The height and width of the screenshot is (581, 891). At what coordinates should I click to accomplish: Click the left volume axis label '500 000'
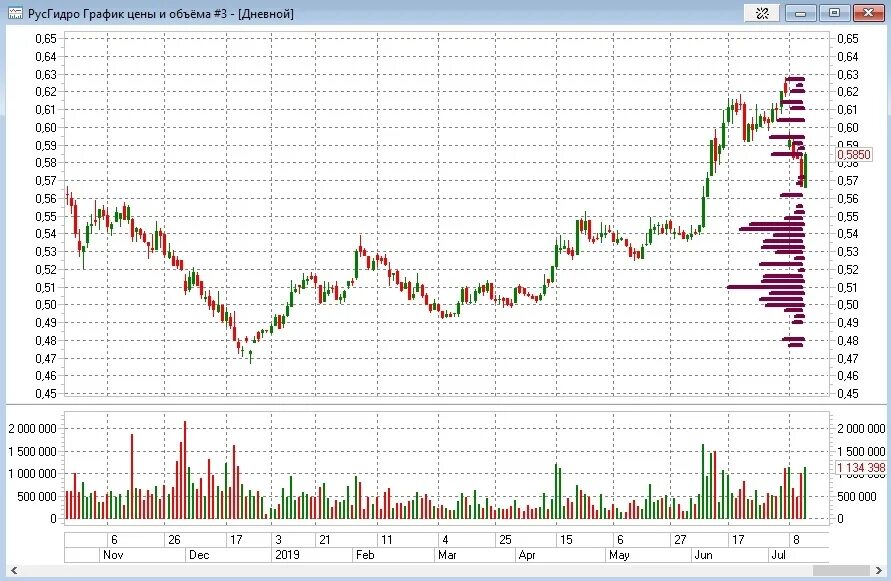tap(37, 496)
